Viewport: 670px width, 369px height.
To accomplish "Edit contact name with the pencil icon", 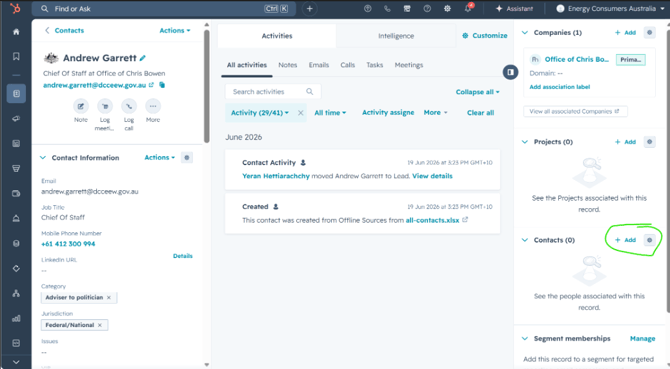I will click(x=143, y=58).
